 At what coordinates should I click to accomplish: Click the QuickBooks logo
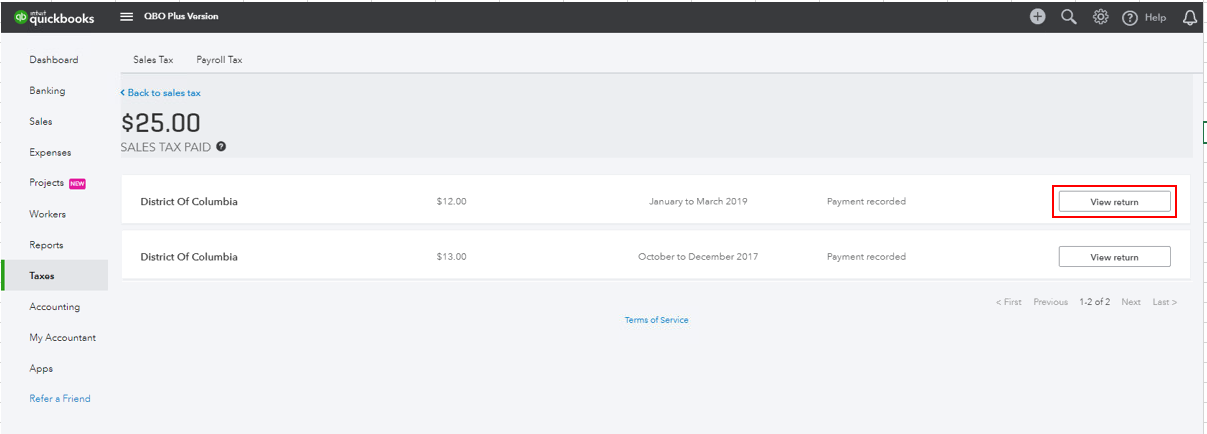coord(55,17)
